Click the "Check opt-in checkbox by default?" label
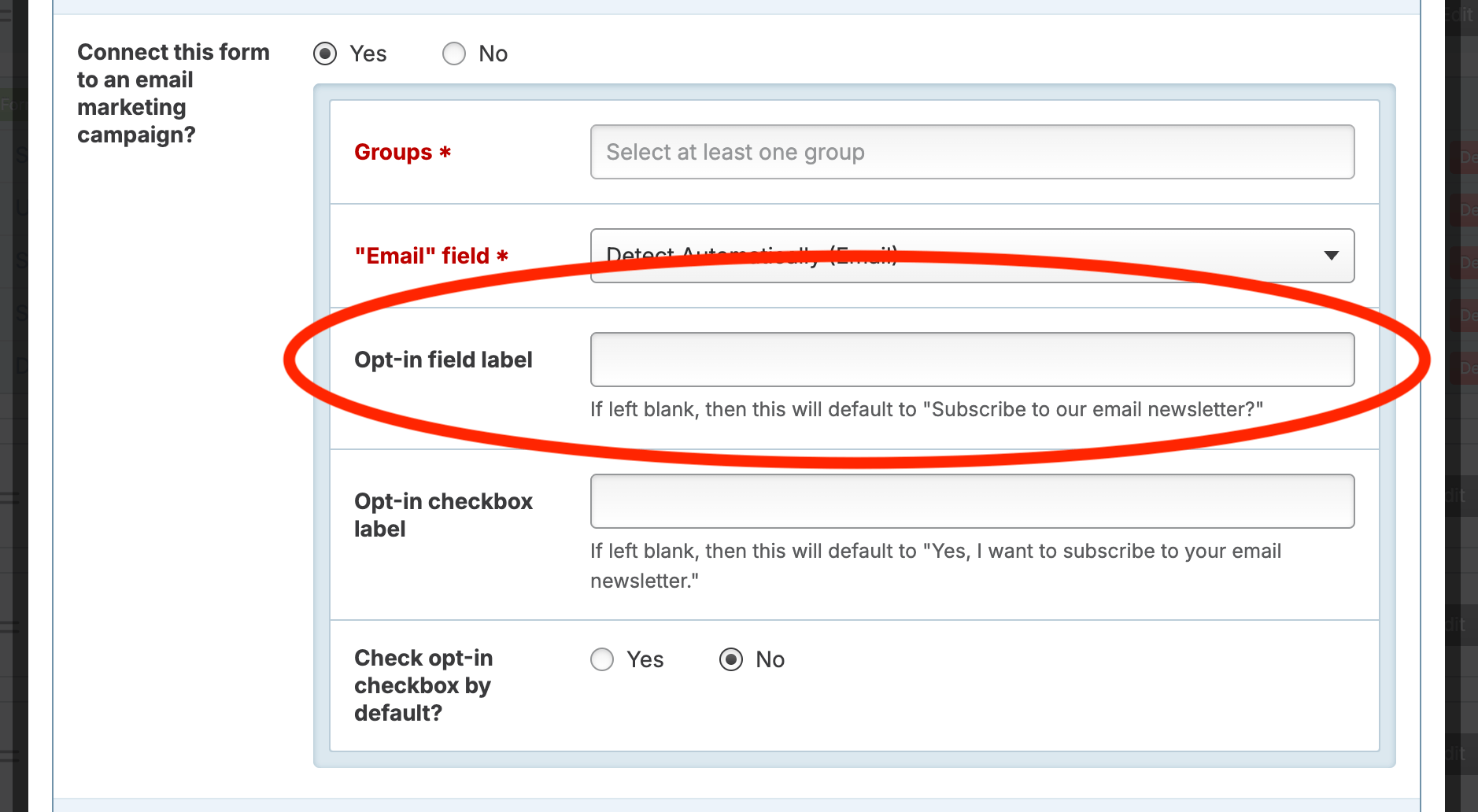Screen dimensions: 1478x812 tap(424, 685)
